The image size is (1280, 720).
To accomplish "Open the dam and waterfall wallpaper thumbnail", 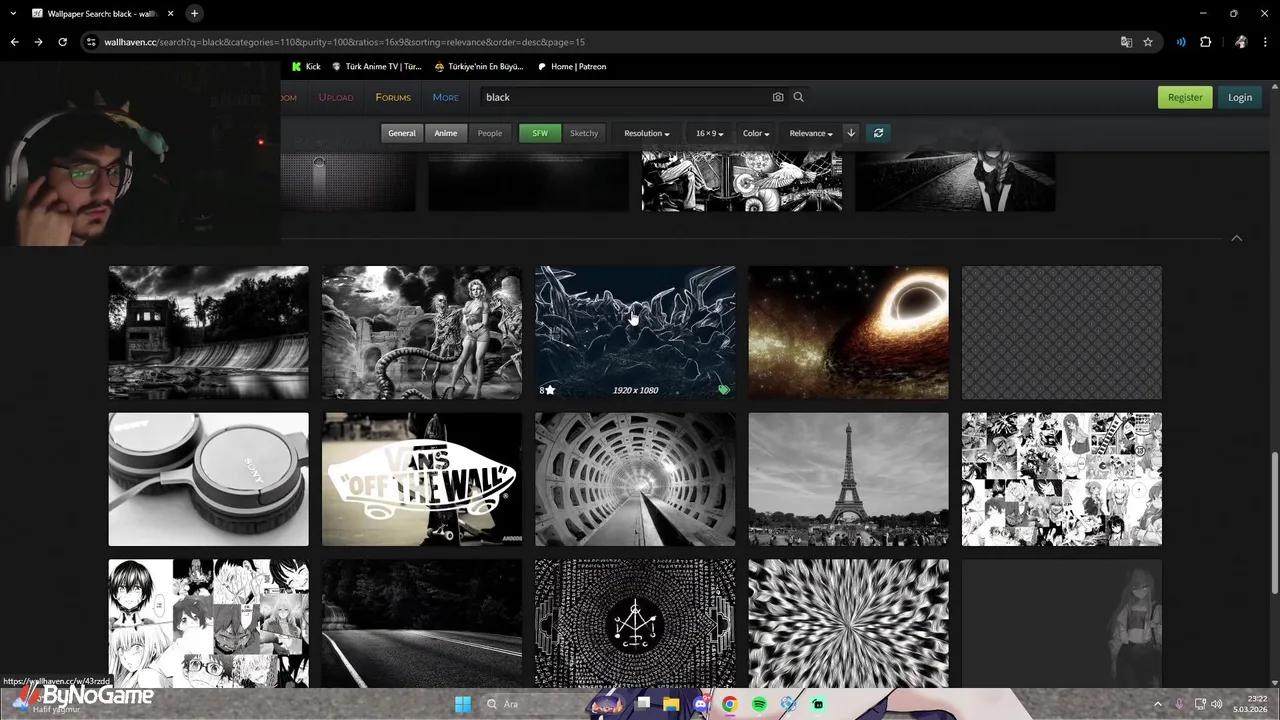I will pyautogui.click(x=208, y=332).
